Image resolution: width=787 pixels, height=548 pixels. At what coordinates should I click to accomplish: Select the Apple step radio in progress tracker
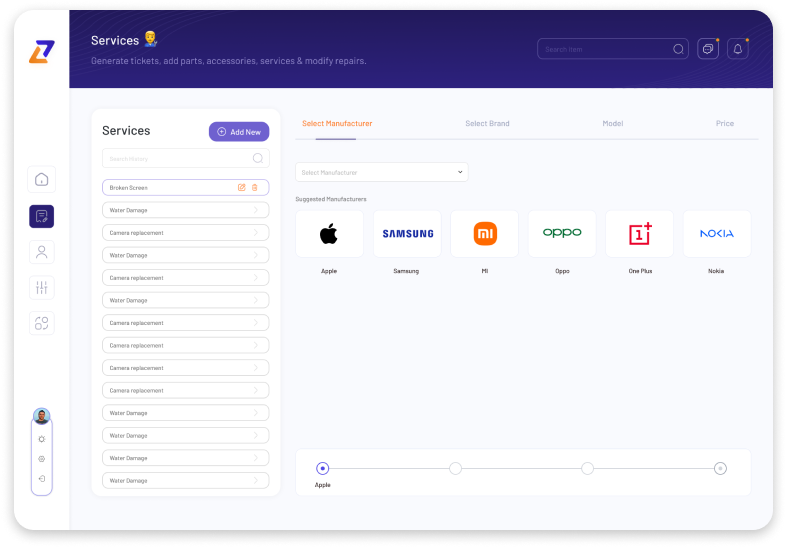click(322, 468)
